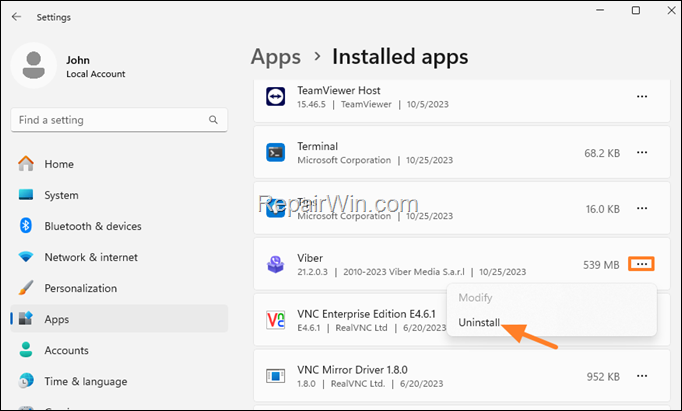The height and width of the screenshot is (411, 682).
Task: Click the VNC Mirror Driver icon
Action: (275, 376)
